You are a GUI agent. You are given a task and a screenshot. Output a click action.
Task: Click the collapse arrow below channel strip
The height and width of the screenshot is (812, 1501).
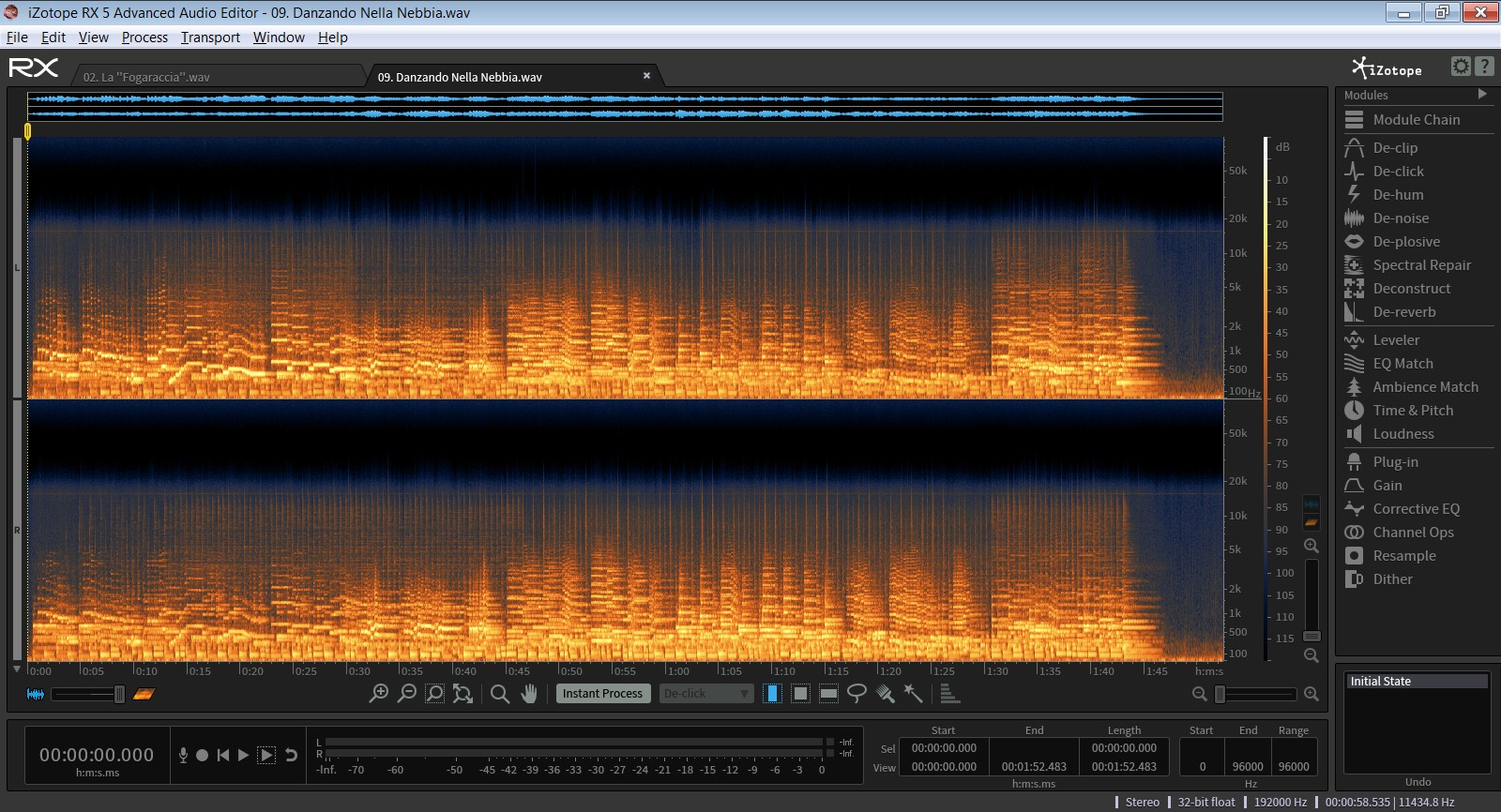pyautogui.click(x=17, y=669)
